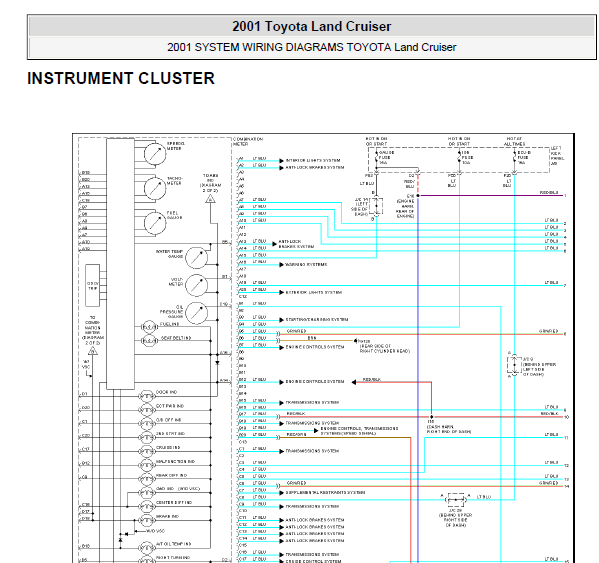Select the 'WARNING SYSTEMS' label
The height and width of the screenshot is (563, 599).
306,264
